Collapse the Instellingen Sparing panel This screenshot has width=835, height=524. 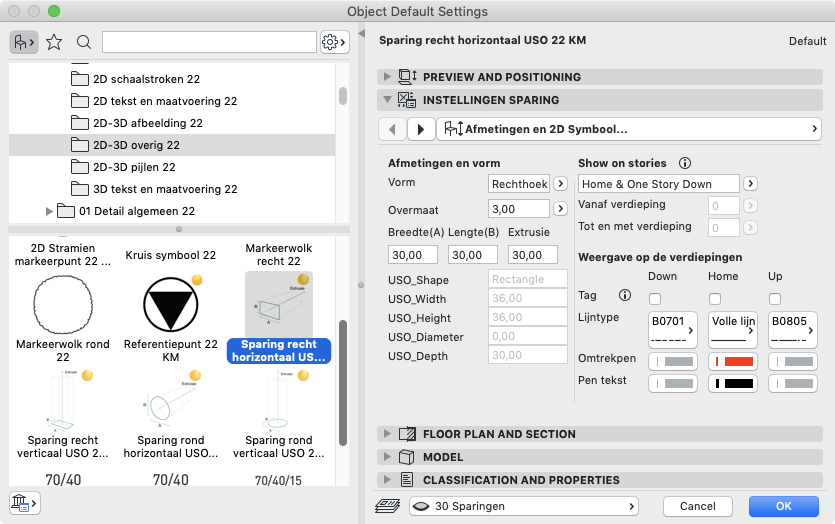pyautogui.click(x=387, y=100)
